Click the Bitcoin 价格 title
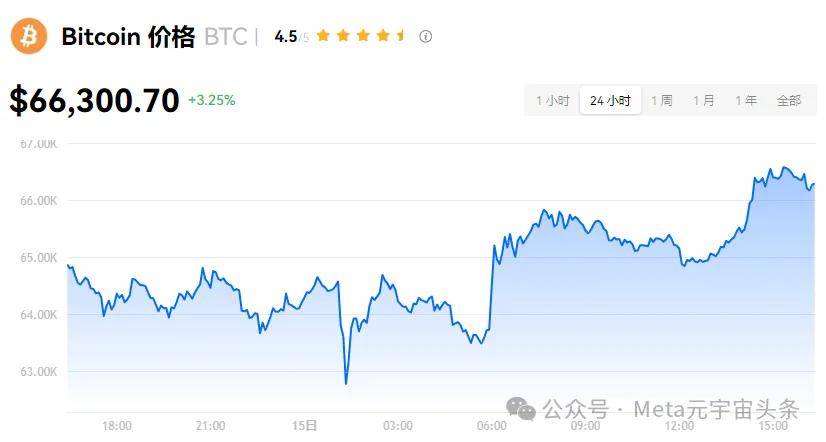The image size is (826, 442). point(128,37)
